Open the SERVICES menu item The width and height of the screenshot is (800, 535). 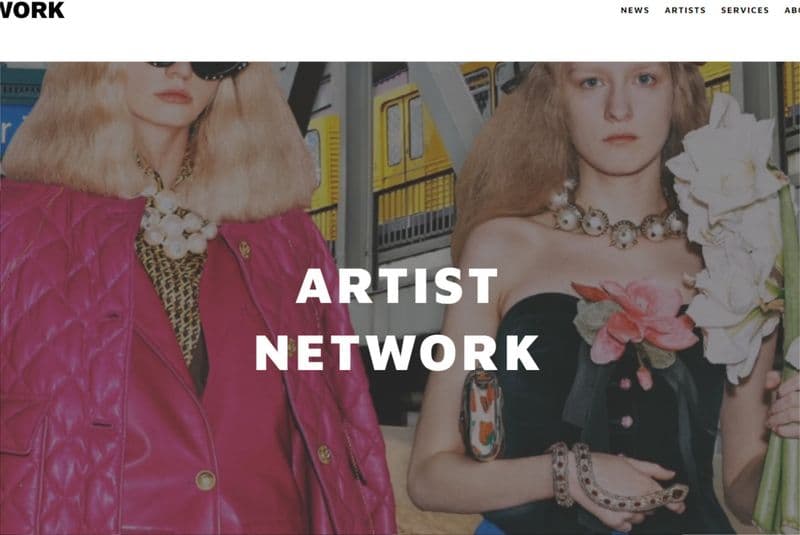(x=744, y=10)
